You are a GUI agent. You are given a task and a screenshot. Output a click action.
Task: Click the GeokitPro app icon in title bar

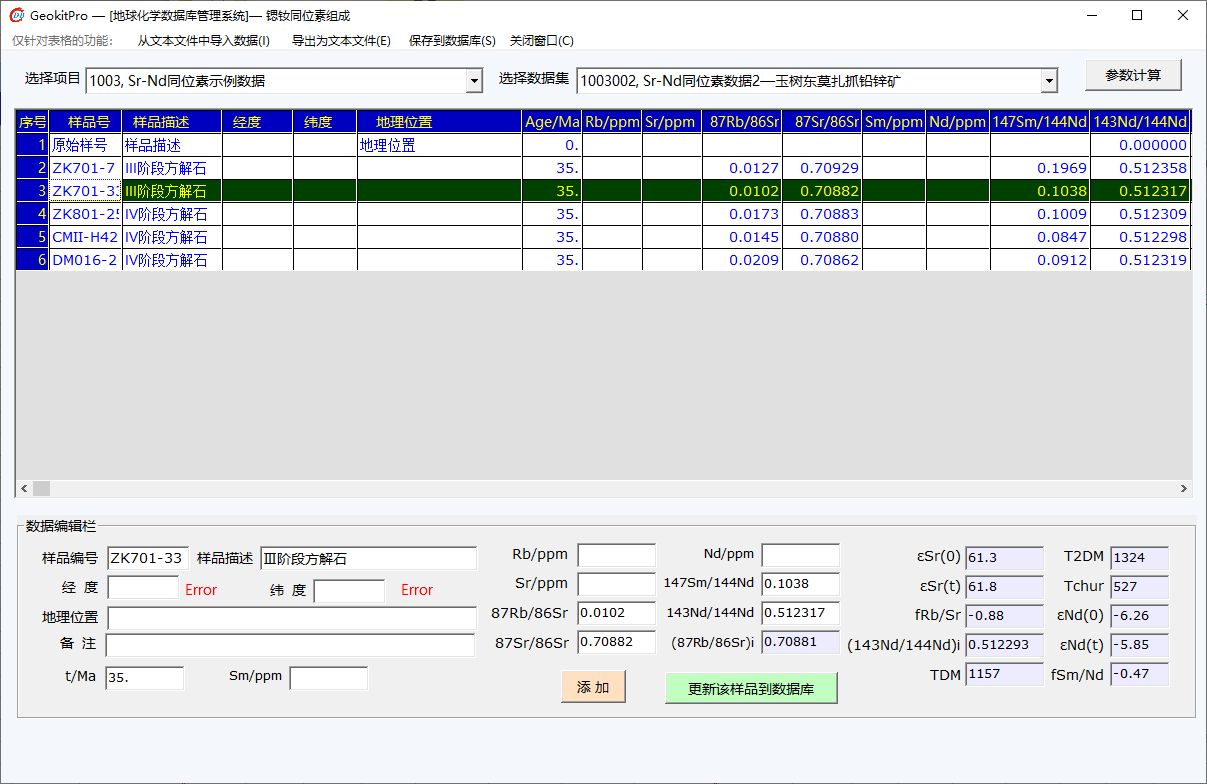[16, 16]
